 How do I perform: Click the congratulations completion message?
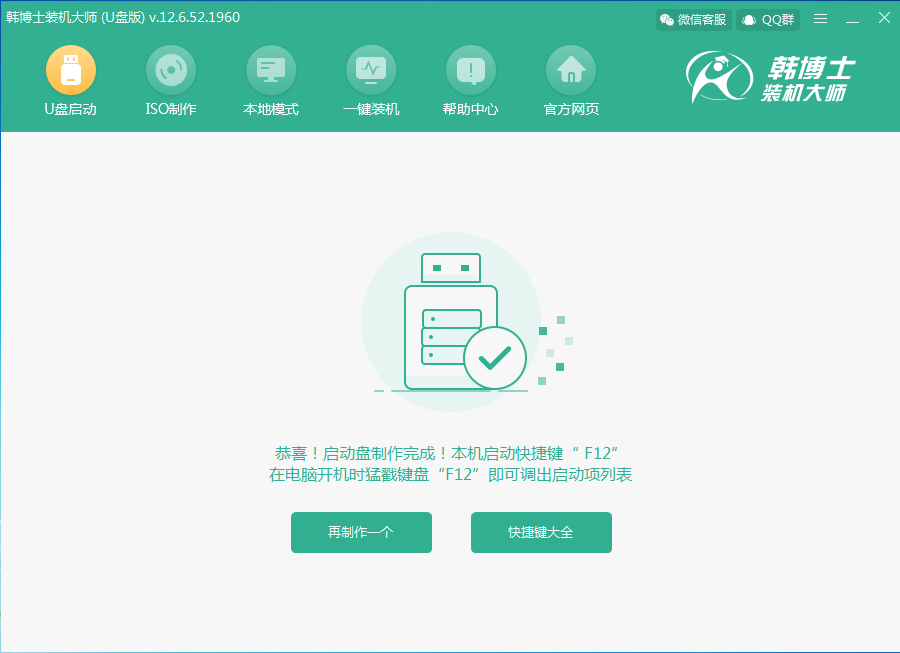tap(450, 462)
